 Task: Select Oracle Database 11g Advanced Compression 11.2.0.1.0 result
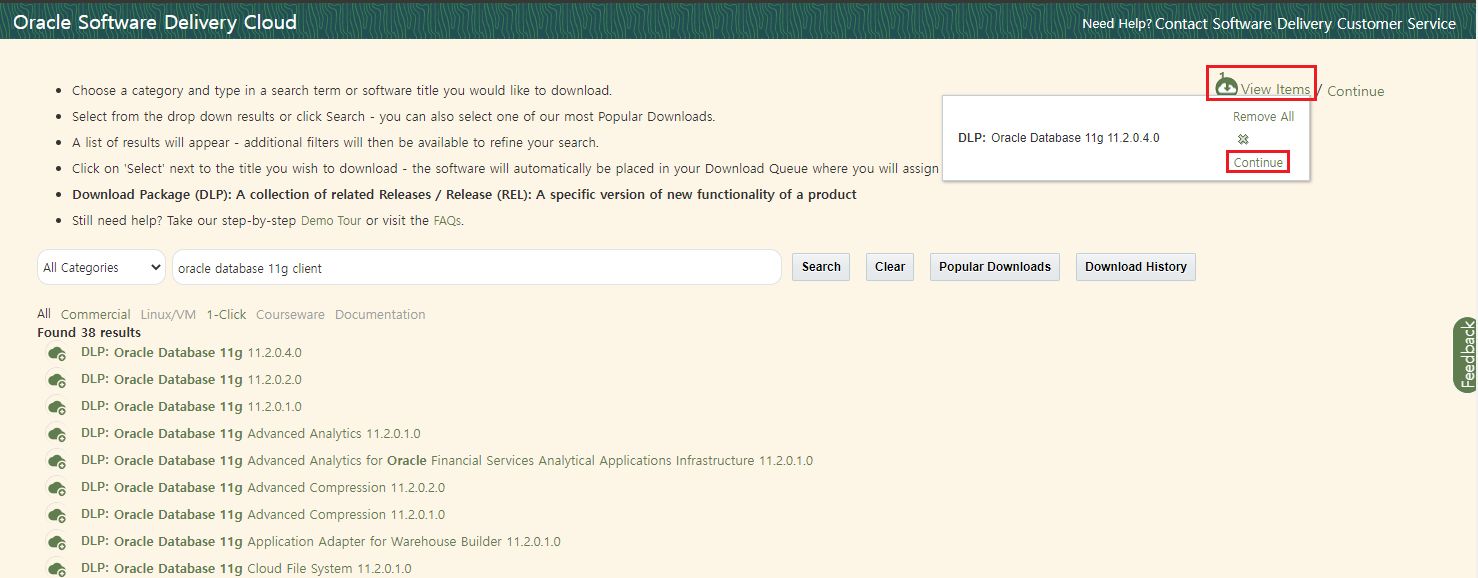point(263,515)
